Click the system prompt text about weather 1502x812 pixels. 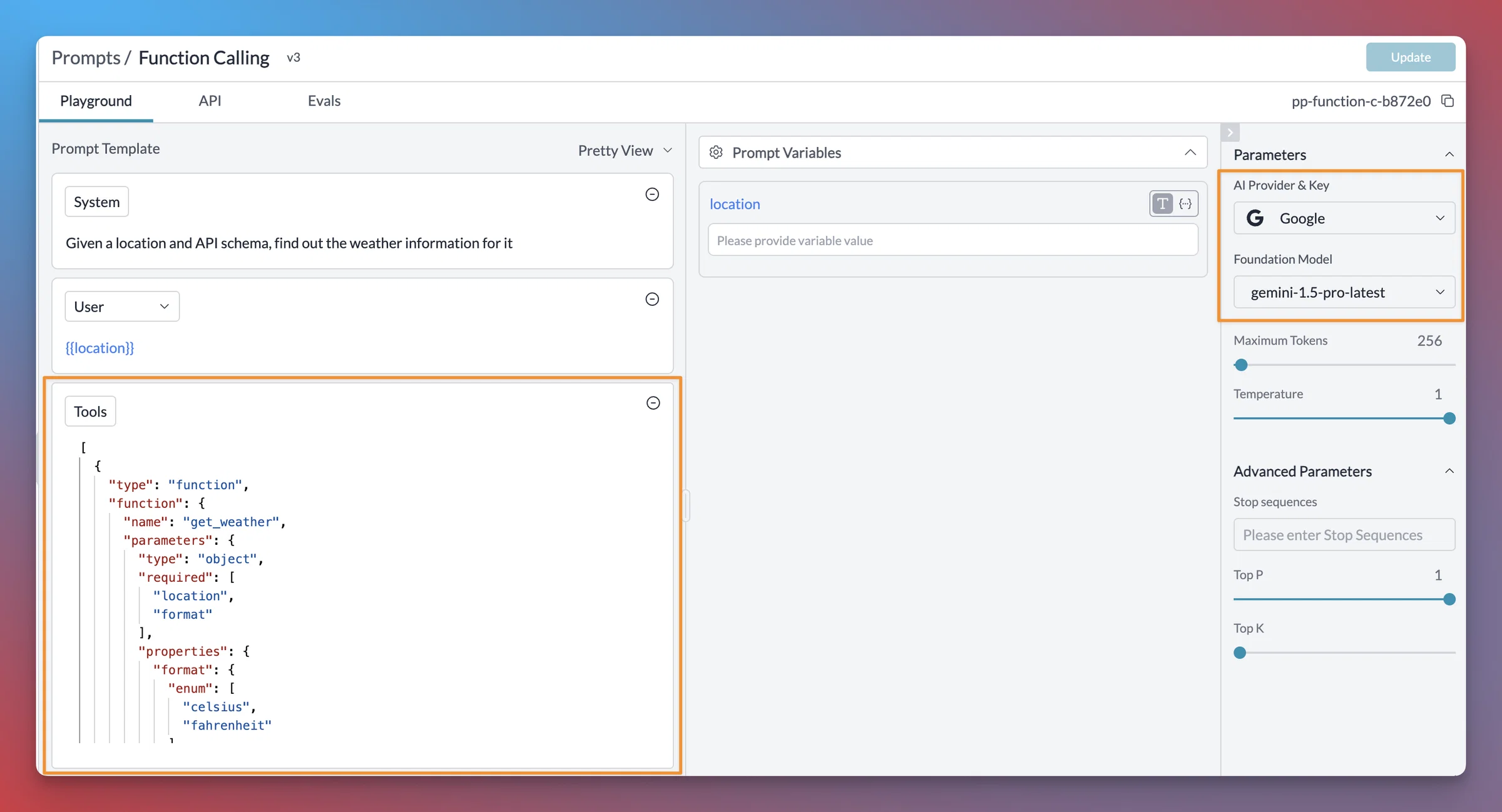point(289,243)
